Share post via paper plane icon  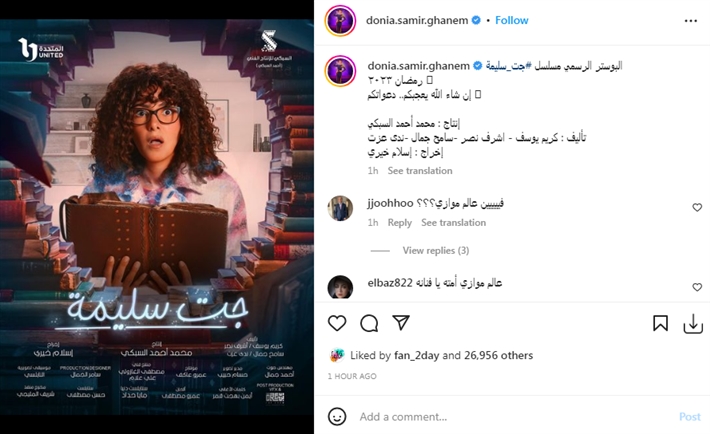tap(401, 323)
